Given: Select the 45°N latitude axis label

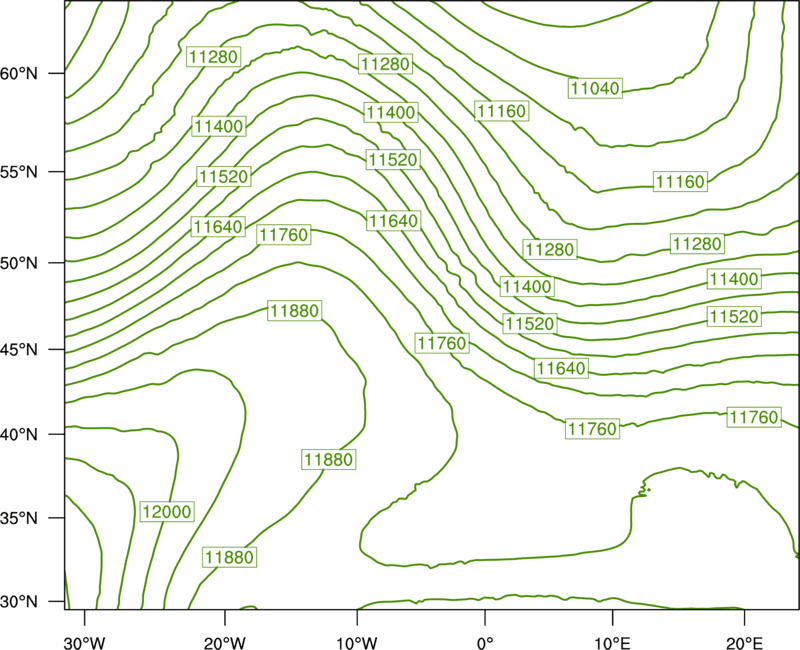Looking at the screenshot, I should (x=19, y=349).
